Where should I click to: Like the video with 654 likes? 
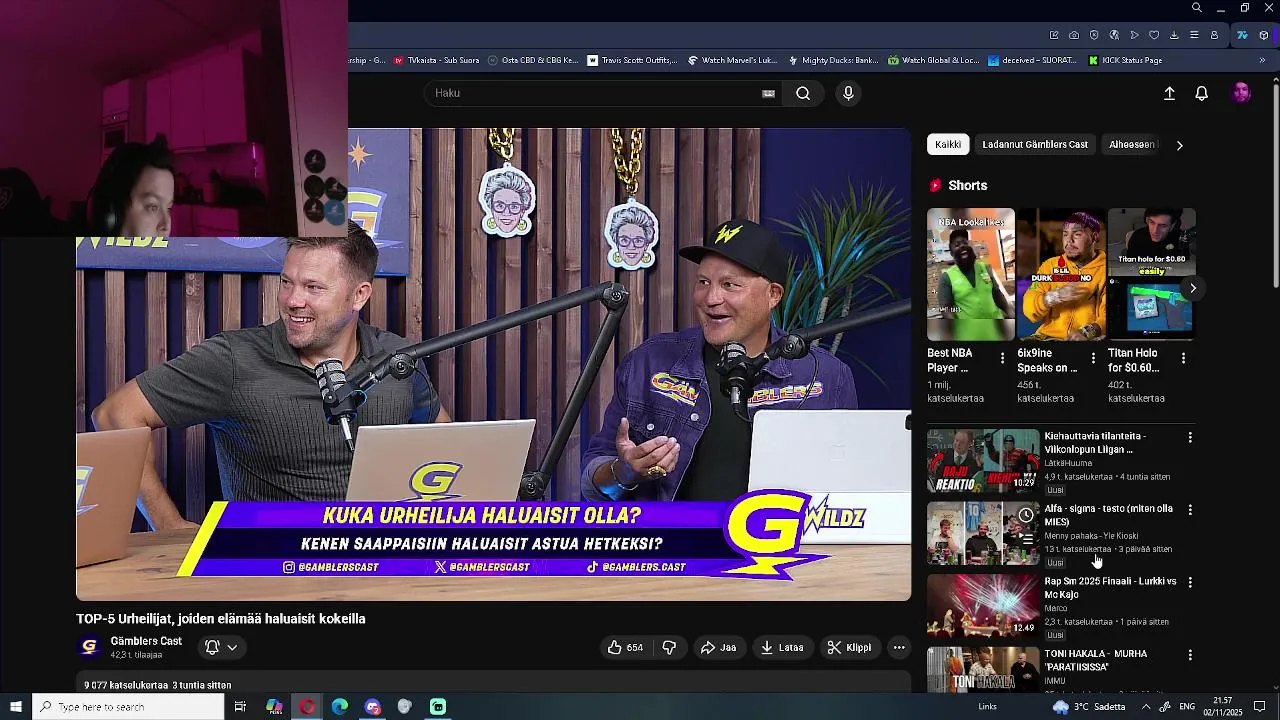point(625,647)
